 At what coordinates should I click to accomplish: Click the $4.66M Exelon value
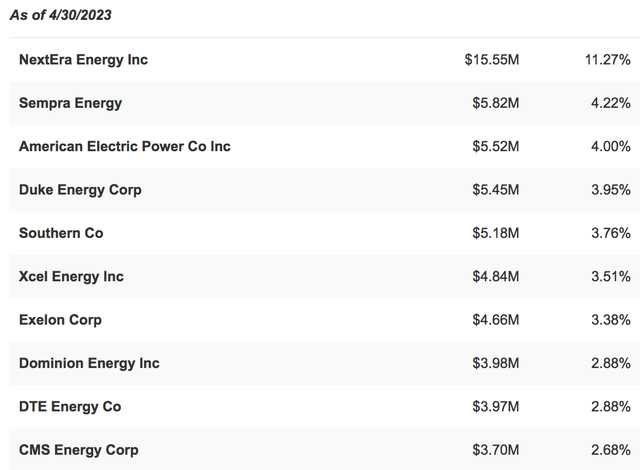[x=496, y=320]
